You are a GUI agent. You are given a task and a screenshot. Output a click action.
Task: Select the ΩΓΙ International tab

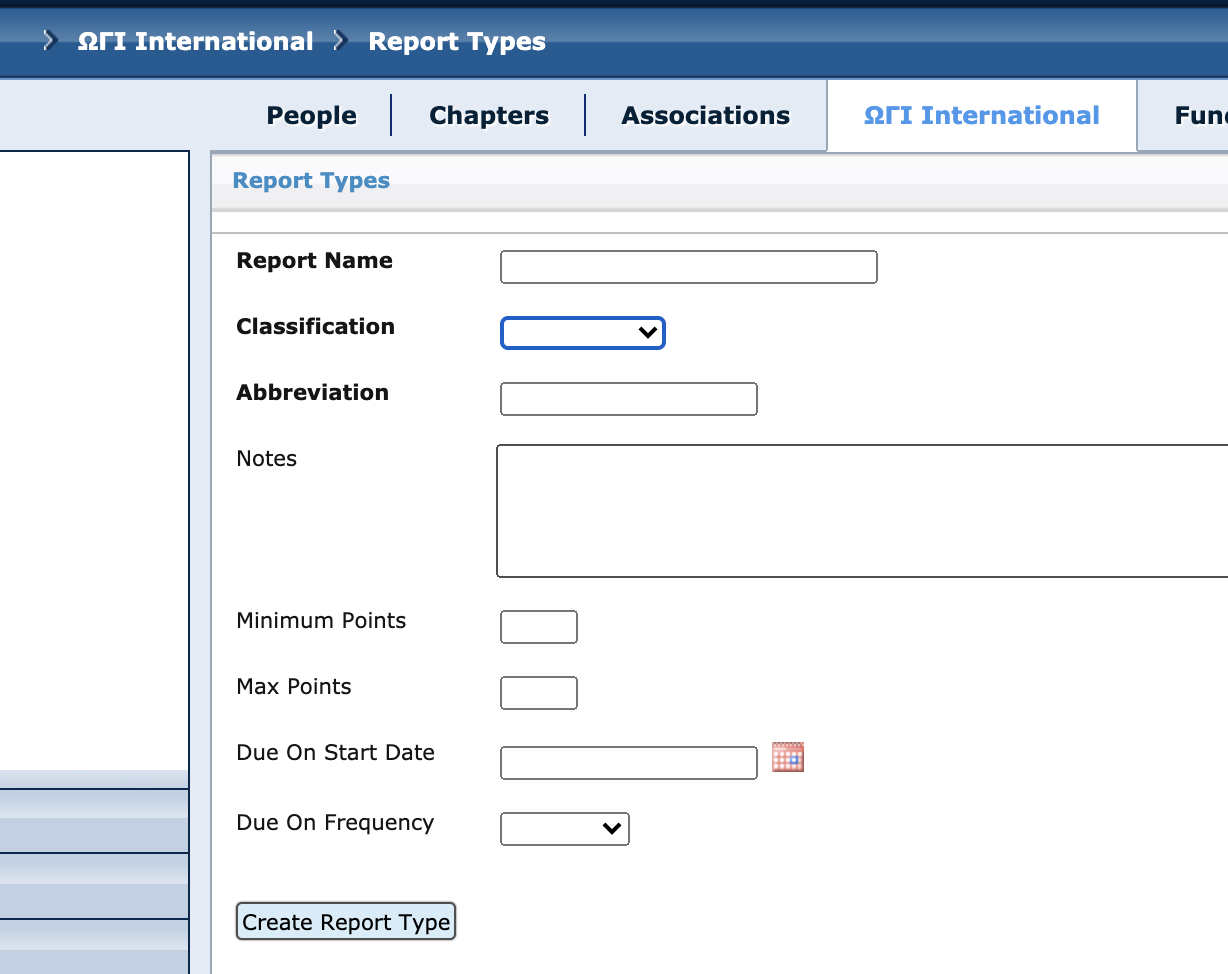pyautogui.click(x=982, y=116)
